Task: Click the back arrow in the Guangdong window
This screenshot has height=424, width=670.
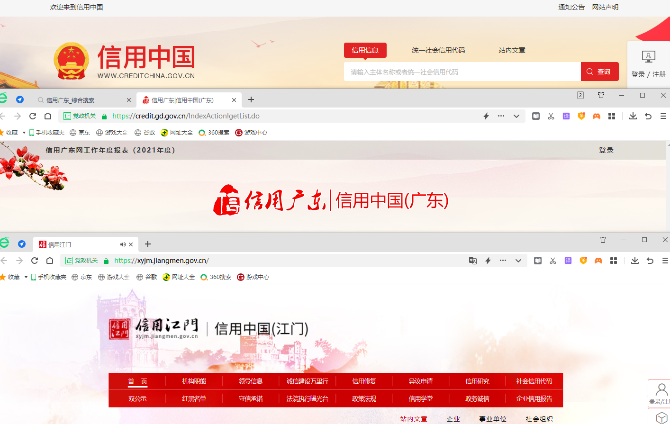Action: pyautogui.click(x=3, y=116)
